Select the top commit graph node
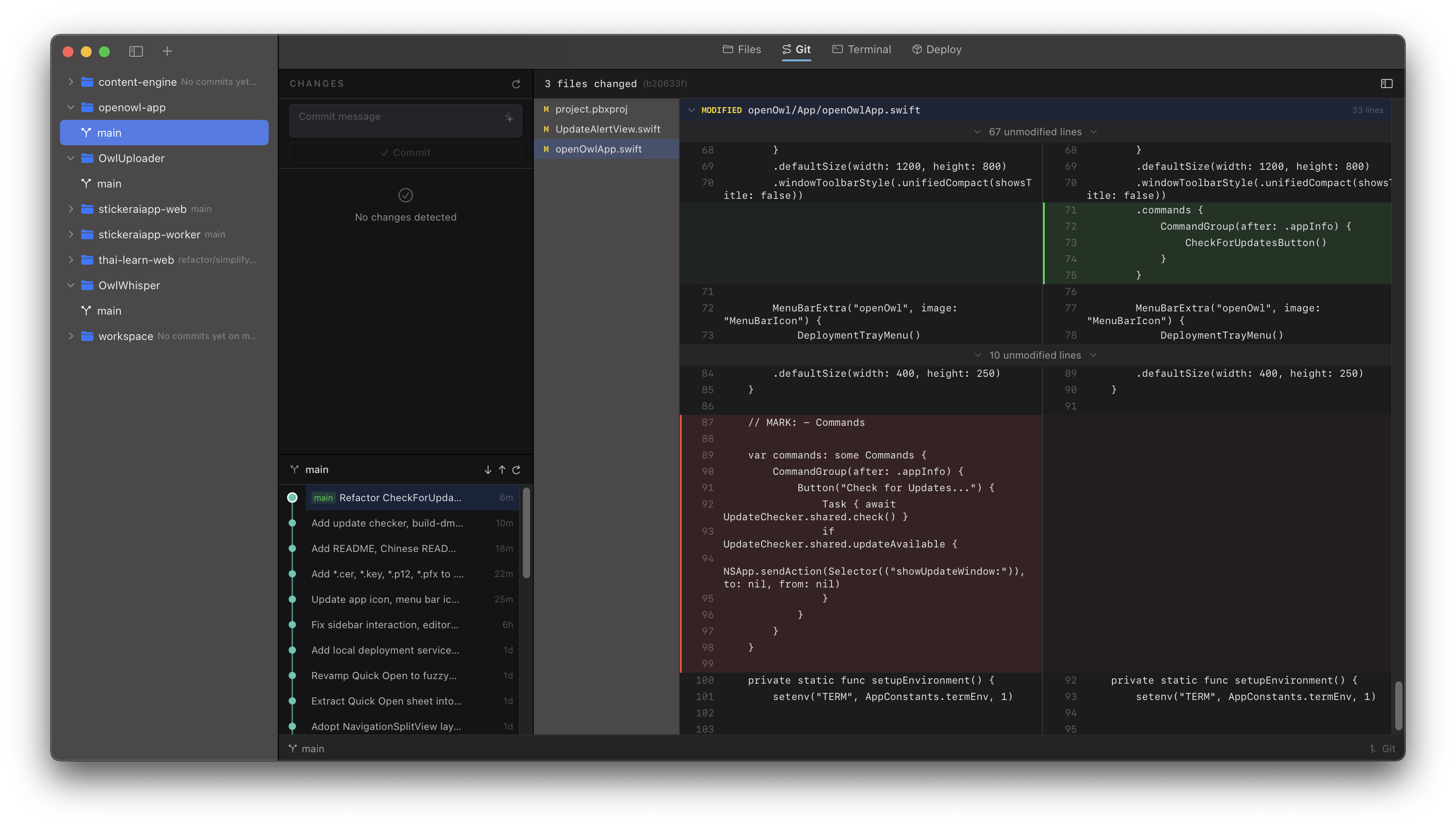1456x828 pixels. [x=292, y=498]
